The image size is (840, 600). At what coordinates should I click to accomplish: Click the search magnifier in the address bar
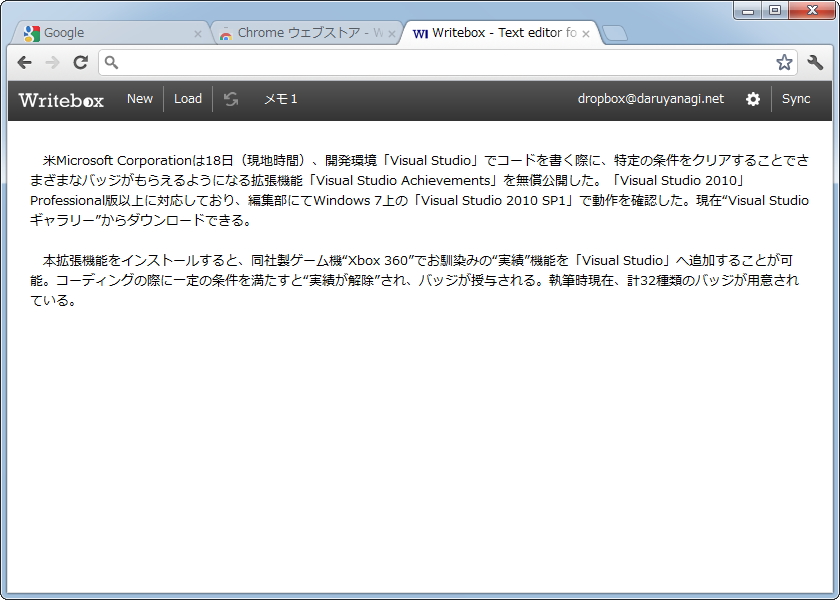[111, 63]
